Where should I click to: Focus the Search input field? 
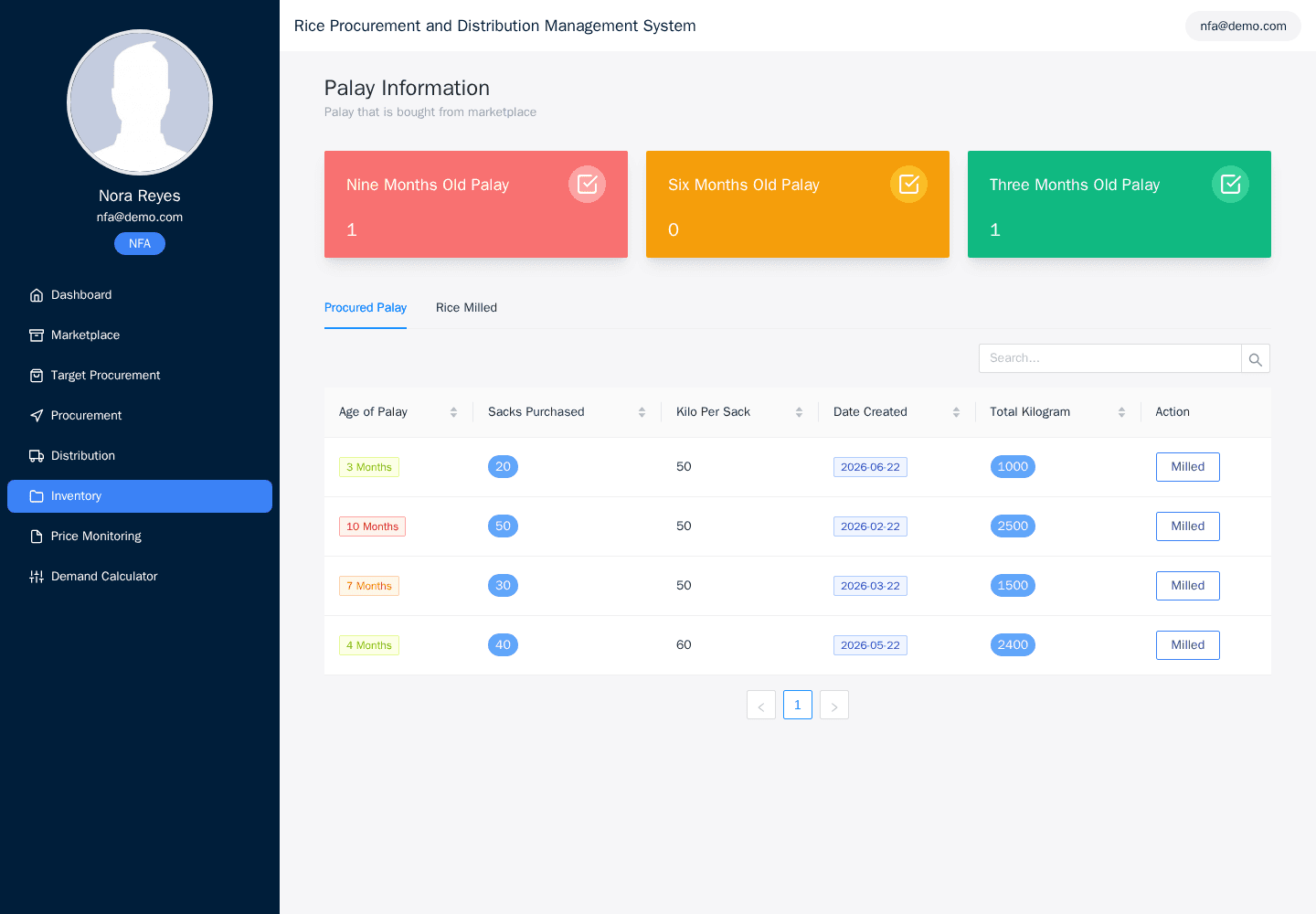click(x=1109, y=358)
